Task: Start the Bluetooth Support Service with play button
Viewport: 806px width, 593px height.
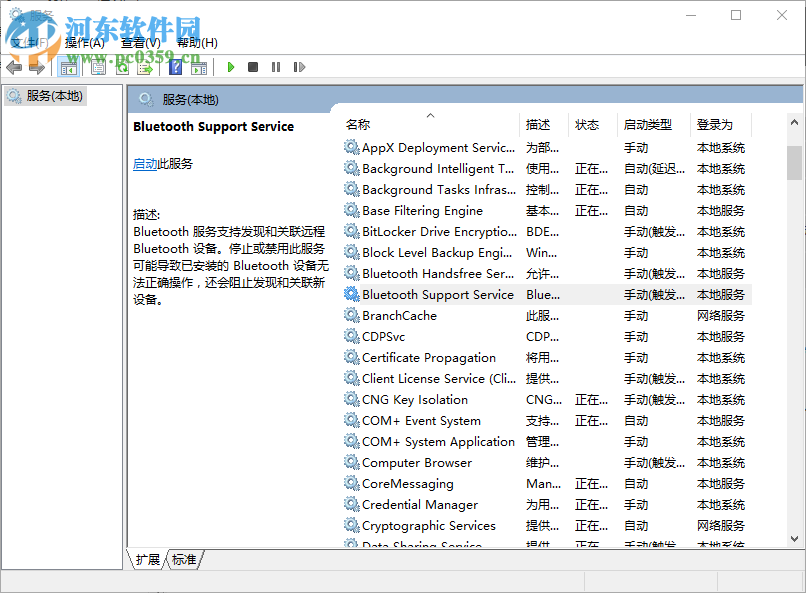Action: (x=230, y=66)
